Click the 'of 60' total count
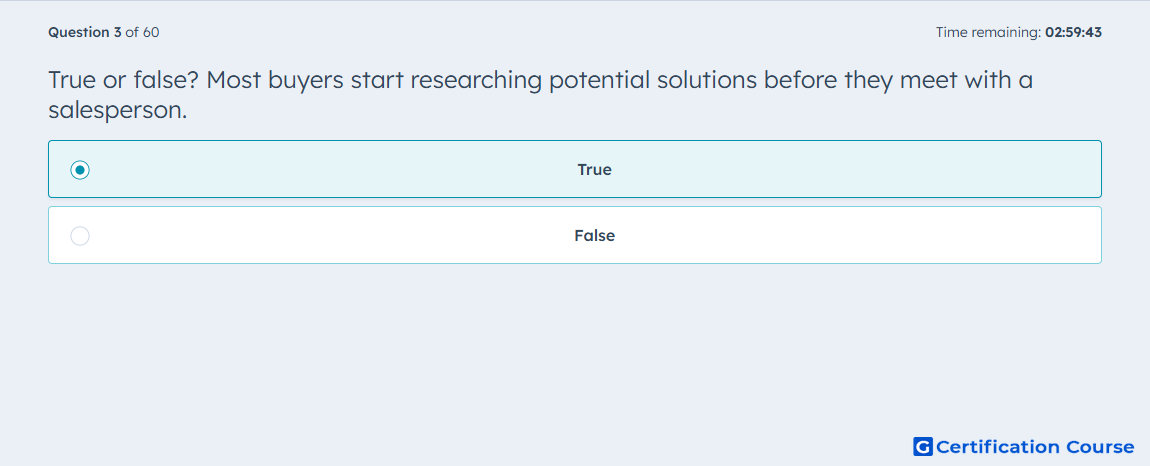 click(x=142, y=32)
